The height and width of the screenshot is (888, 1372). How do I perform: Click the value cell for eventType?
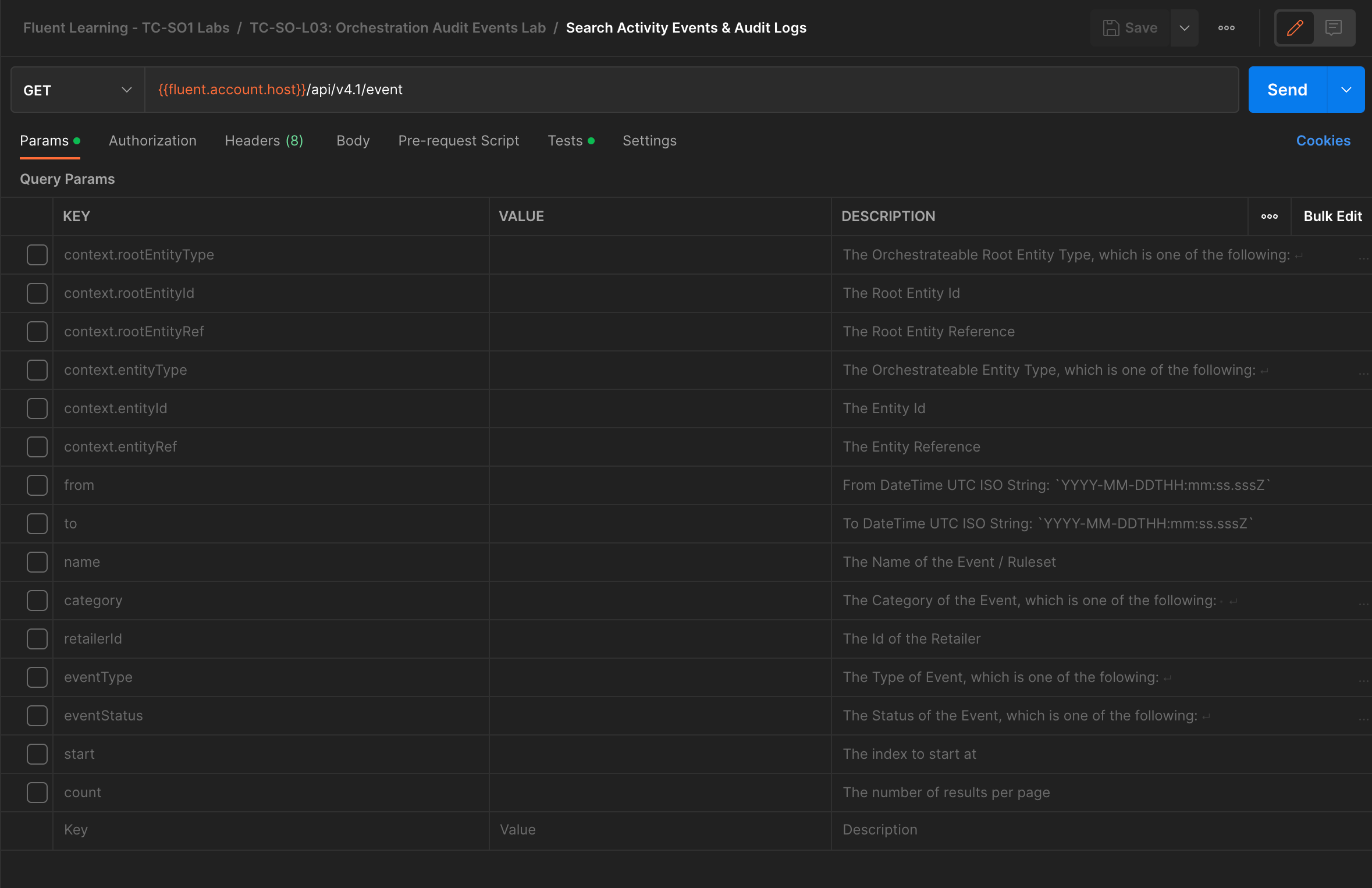[660, 677]
